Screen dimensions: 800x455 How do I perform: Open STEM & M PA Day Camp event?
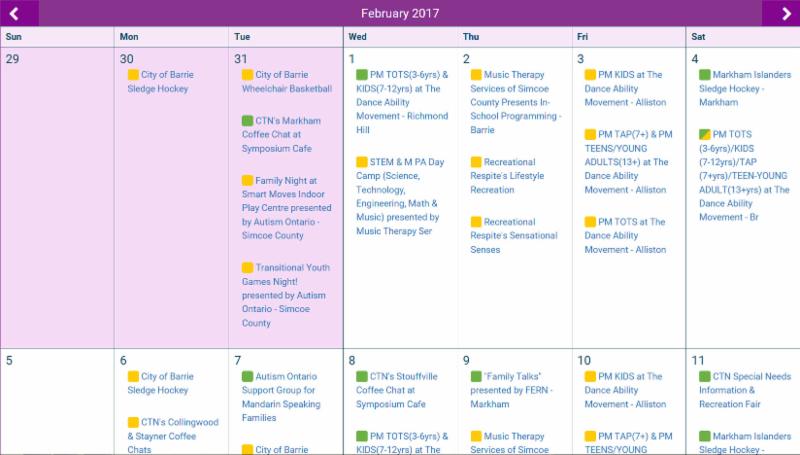click(x=399, y=196)
